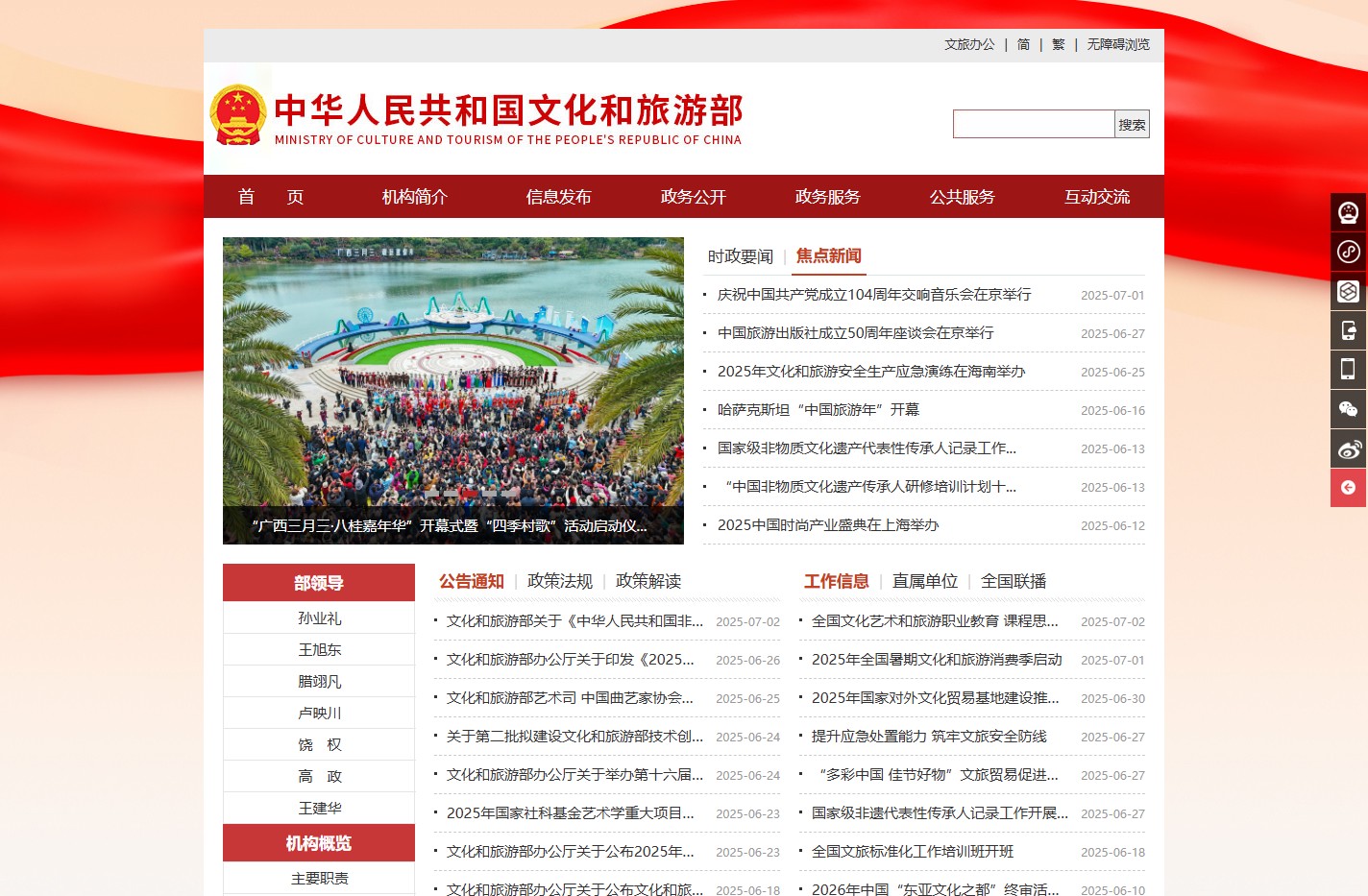Screen dimensions: 1368x896
Task: Open notice 关于第二批拟建设文化和旅游部技术创
Action: coord(574,737)
